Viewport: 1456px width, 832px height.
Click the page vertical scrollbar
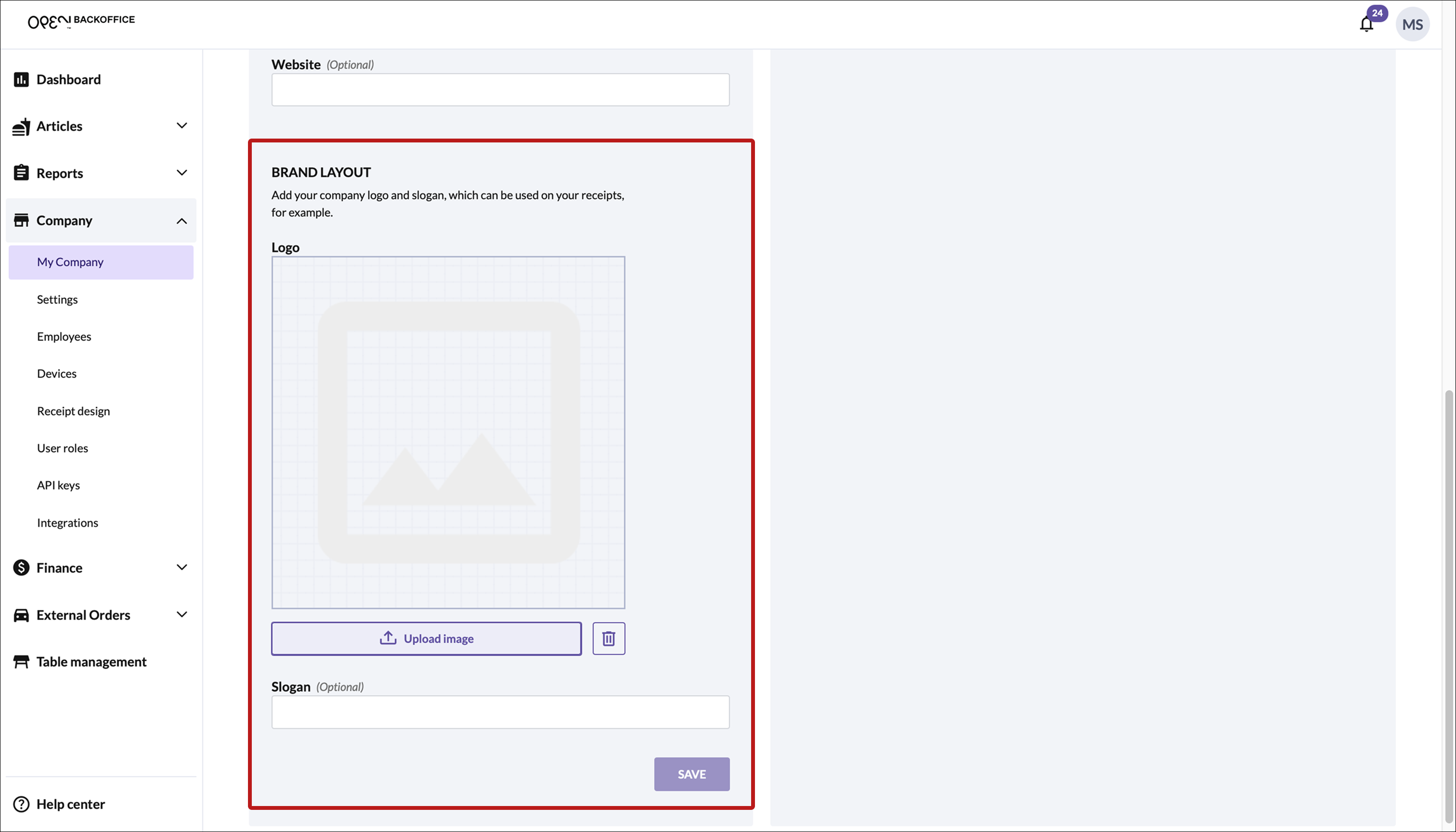1448,606
